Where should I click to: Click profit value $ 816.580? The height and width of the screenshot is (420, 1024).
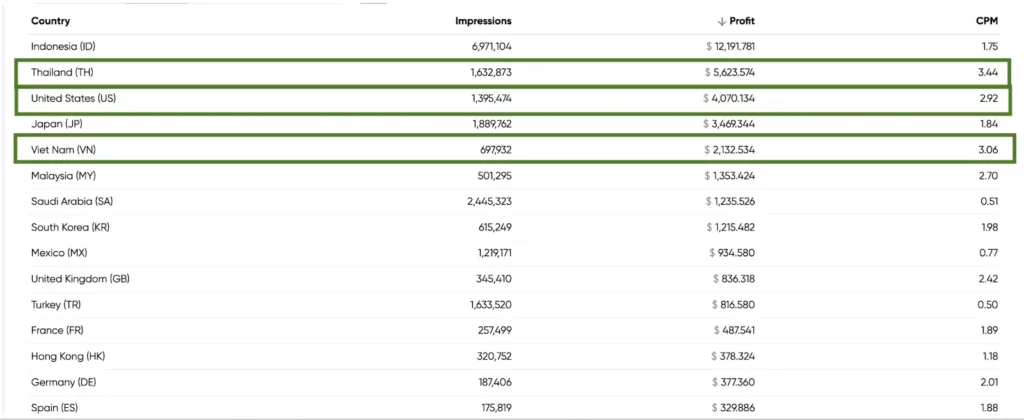tap(735, 304)
